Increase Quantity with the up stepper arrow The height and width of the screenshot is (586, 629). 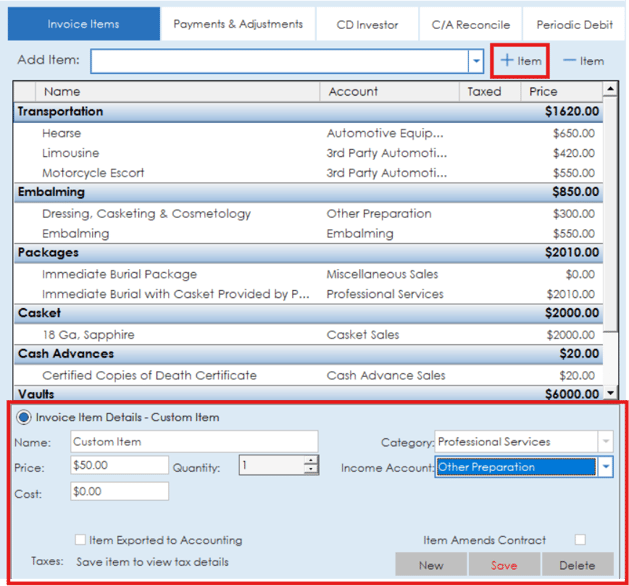pyautogui.click(x=311, y=461)
